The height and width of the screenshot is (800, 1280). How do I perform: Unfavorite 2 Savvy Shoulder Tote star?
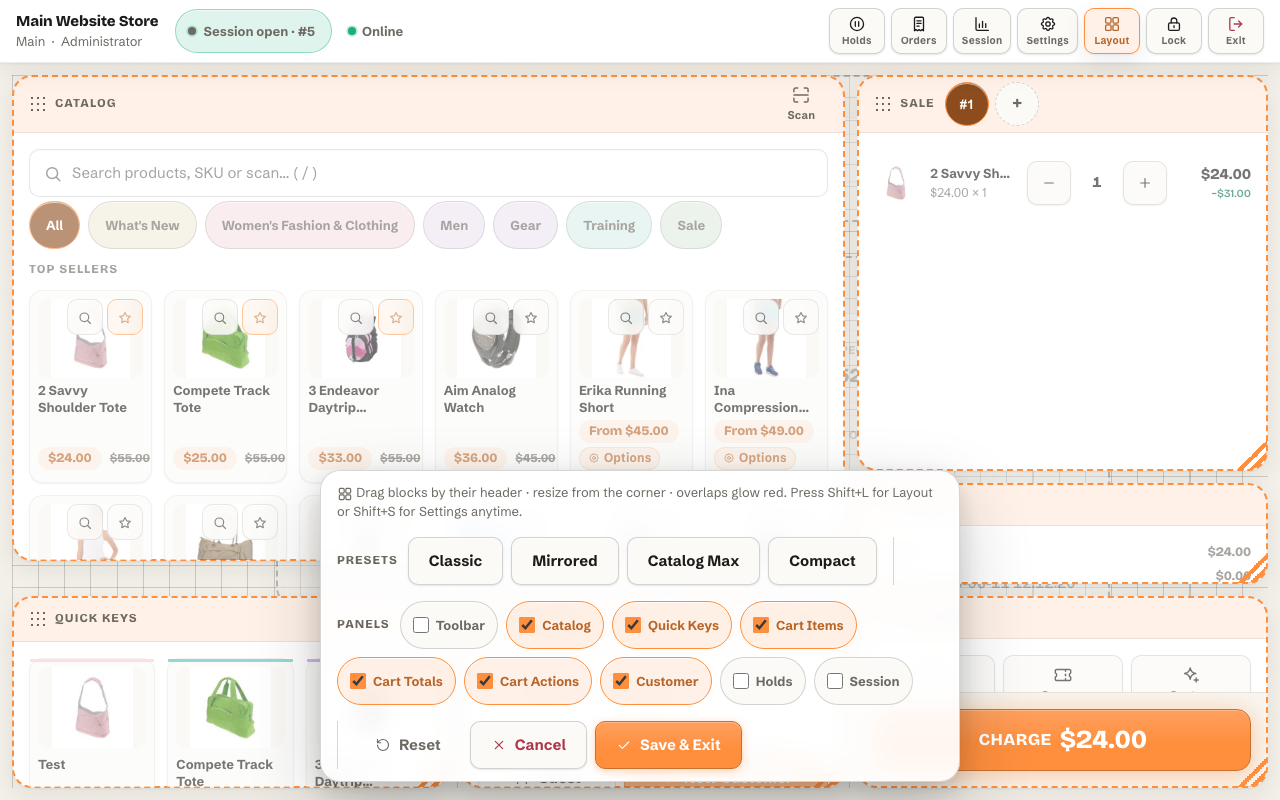(x=125, y=318)
